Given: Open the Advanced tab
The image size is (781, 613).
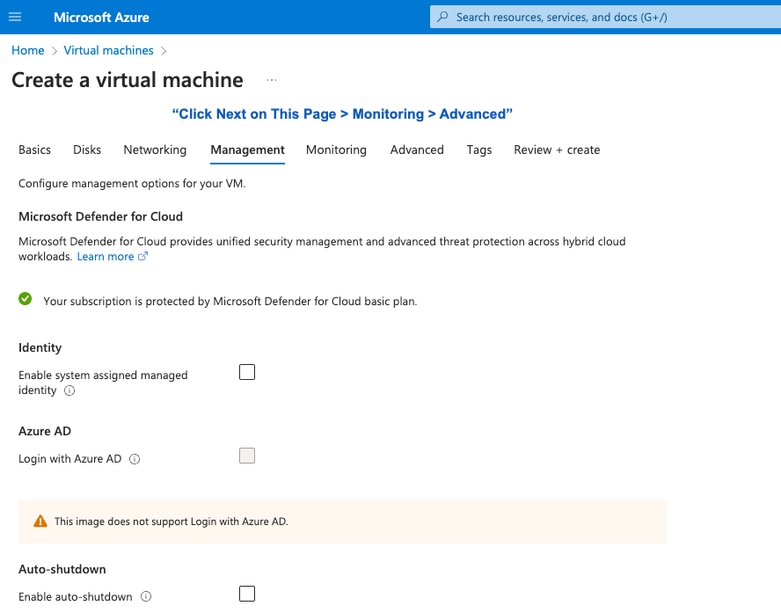Looking at the screenshot, I should tap(417, 150).
